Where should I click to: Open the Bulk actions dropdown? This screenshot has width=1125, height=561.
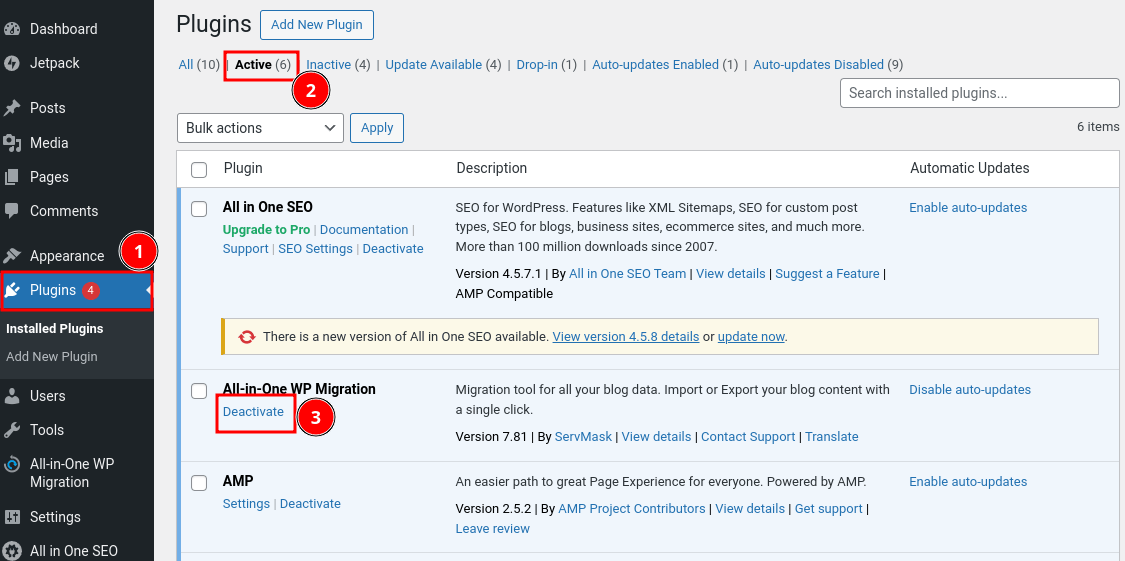pyautogui.click(x=260, y=128)
